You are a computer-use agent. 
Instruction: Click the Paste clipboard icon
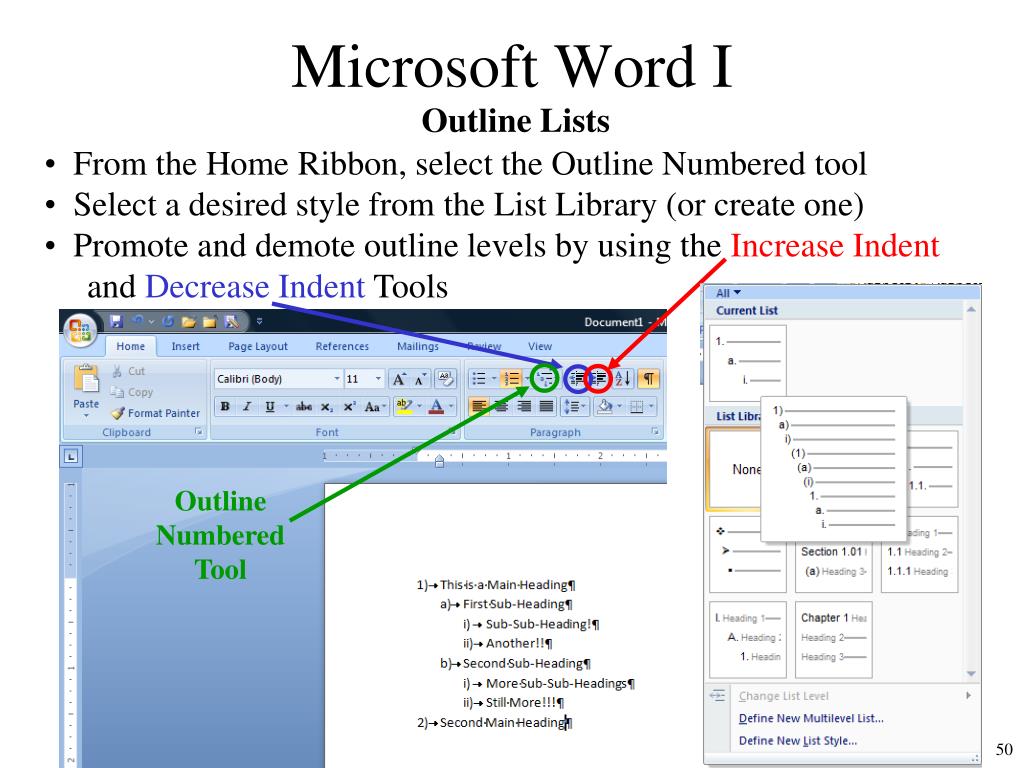tap(86, 380)
